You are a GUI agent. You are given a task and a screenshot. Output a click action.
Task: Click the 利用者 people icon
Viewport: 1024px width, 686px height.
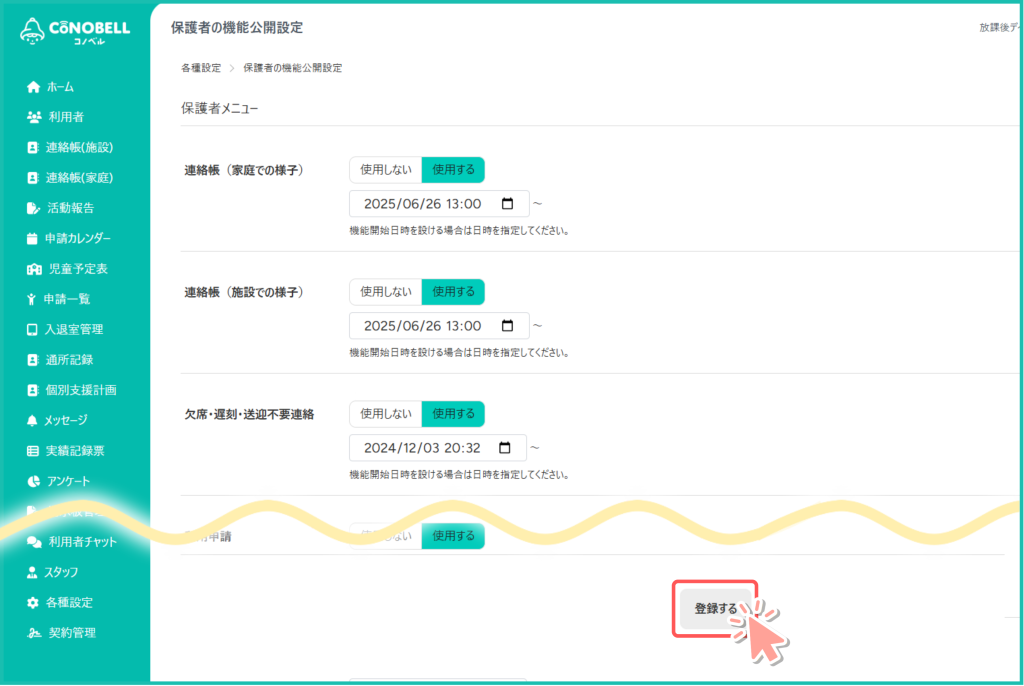click(34, 117)
